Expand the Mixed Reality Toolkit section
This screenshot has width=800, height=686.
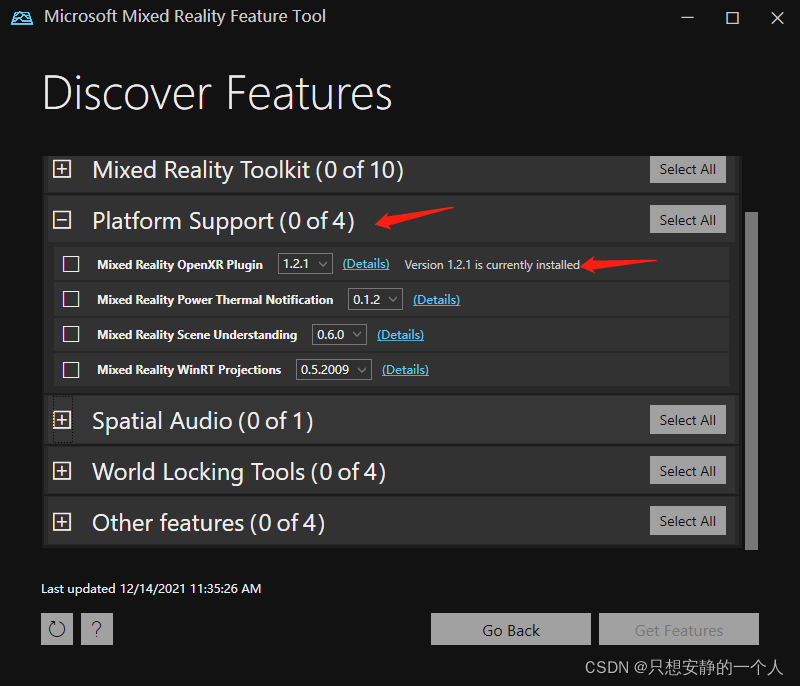point(62,170)
